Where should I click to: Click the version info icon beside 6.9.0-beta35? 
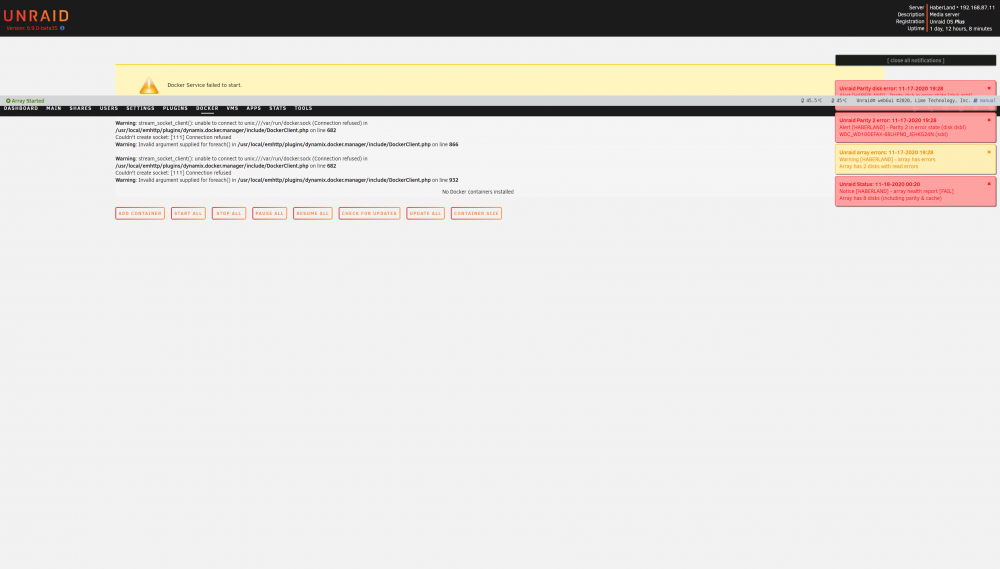point(62,28)
